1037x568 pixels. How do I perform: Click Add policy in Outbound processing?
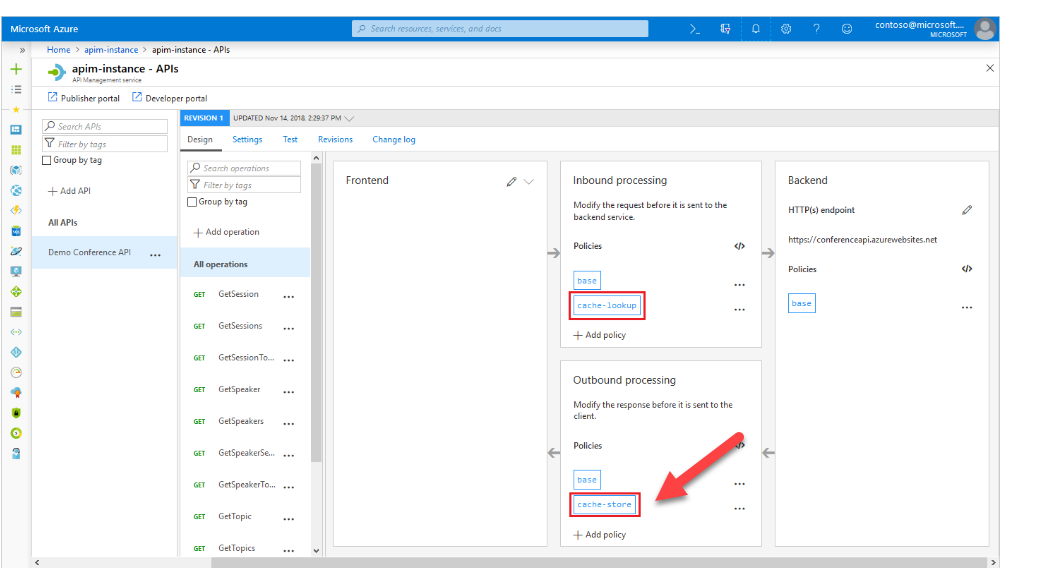tap(600, 535)
